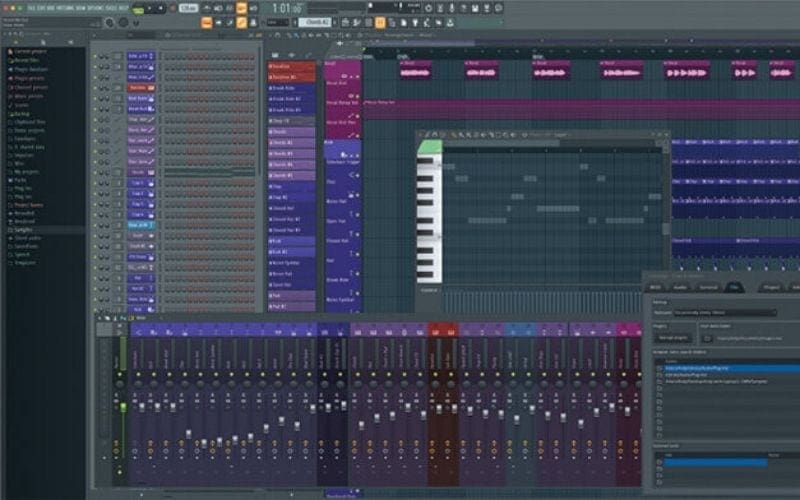Open the FILE menu
800x500 pixels.
click(x=32, y=8)
